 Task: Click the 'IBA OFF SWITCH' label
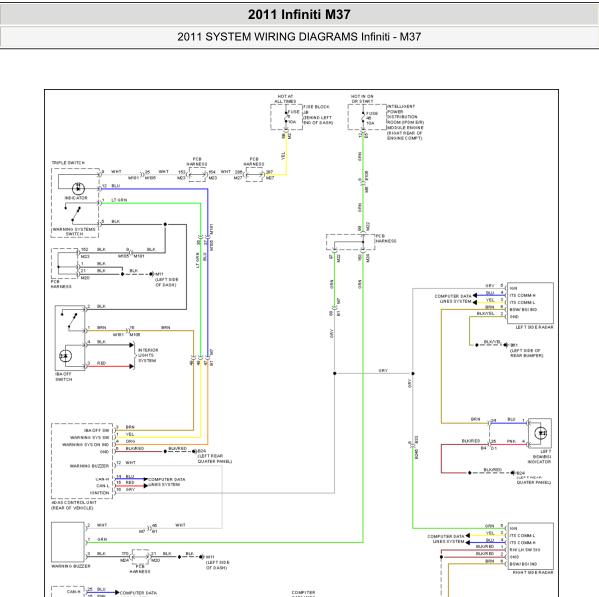pyautogui.click(x=64, y=377)
